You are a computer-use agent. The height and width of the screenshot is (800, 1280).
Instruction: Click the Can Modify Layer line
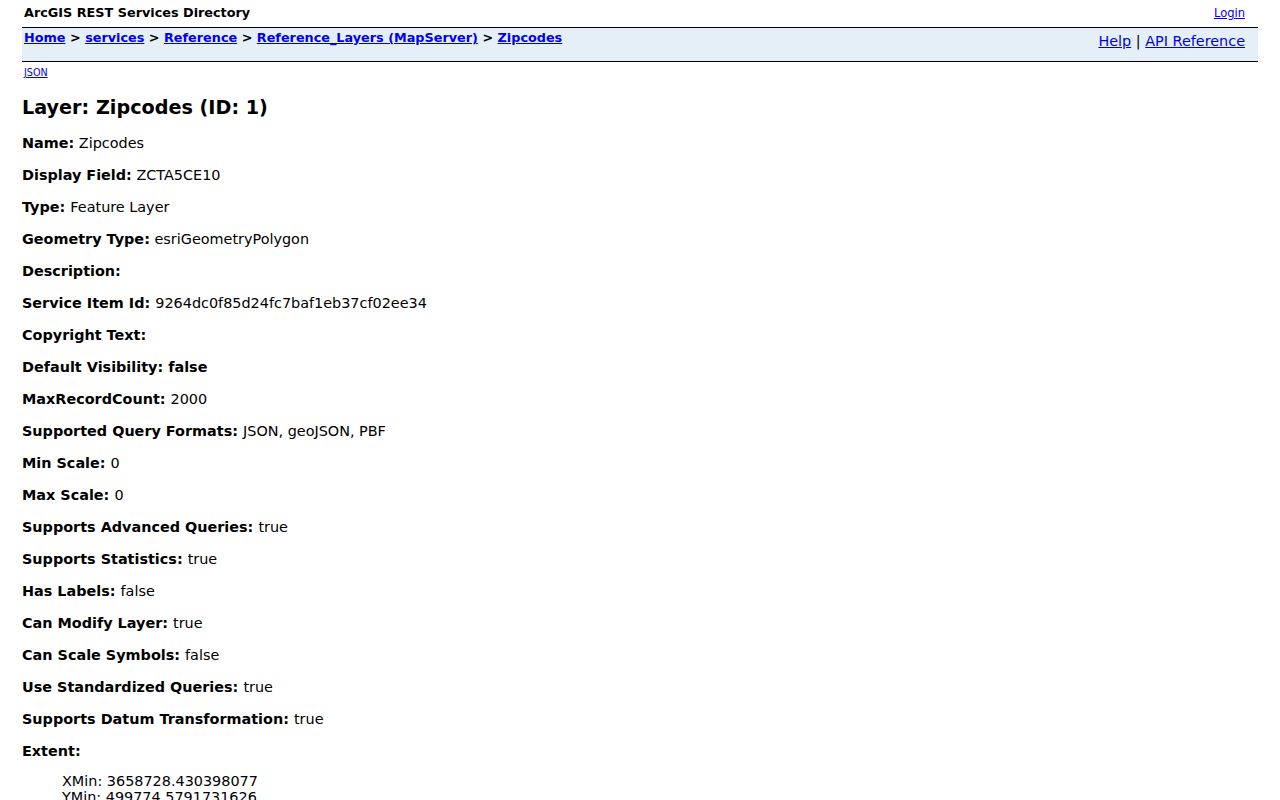pos(112,623)
